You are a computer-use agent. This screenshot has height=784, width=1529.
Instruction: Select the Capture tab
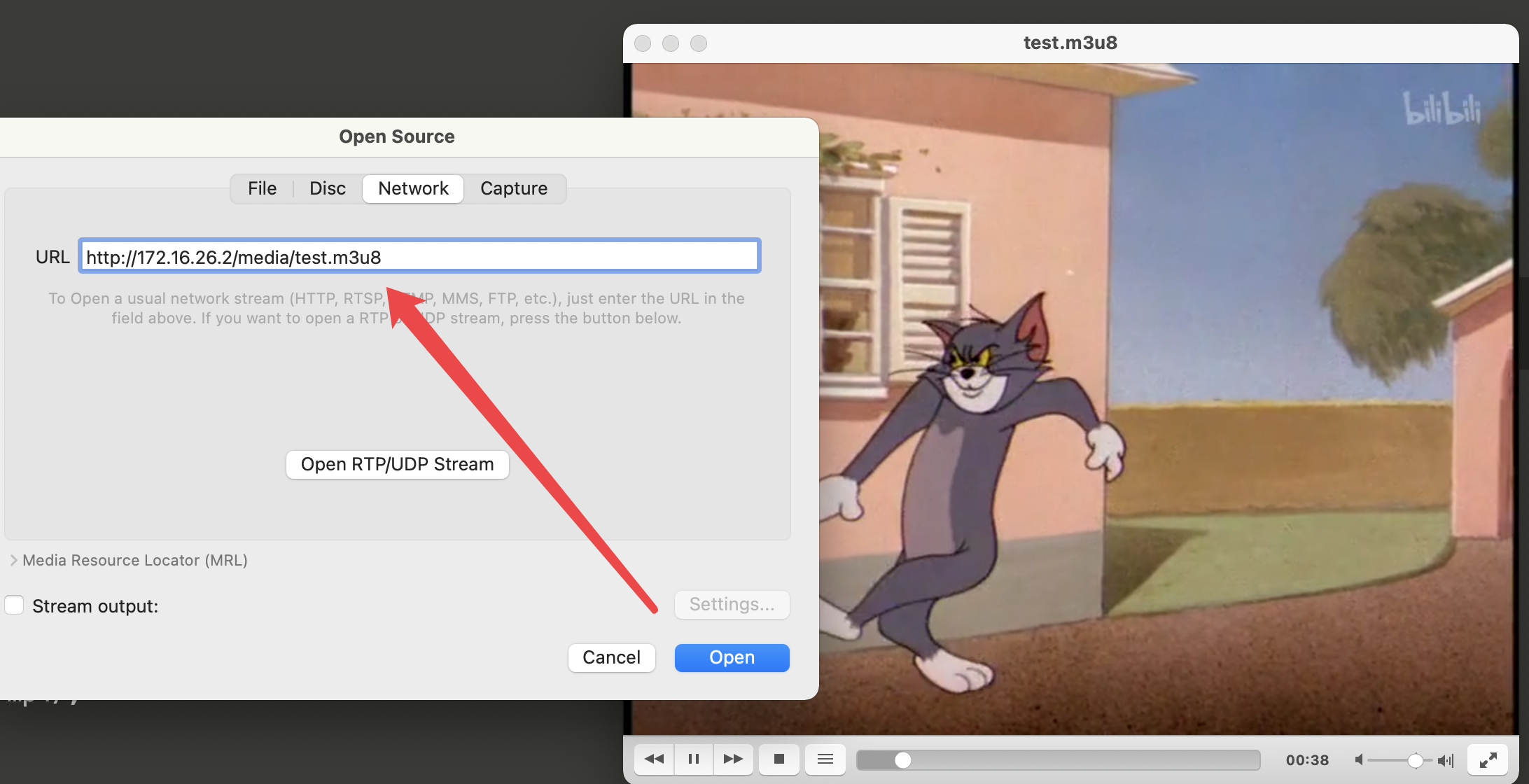513,188
